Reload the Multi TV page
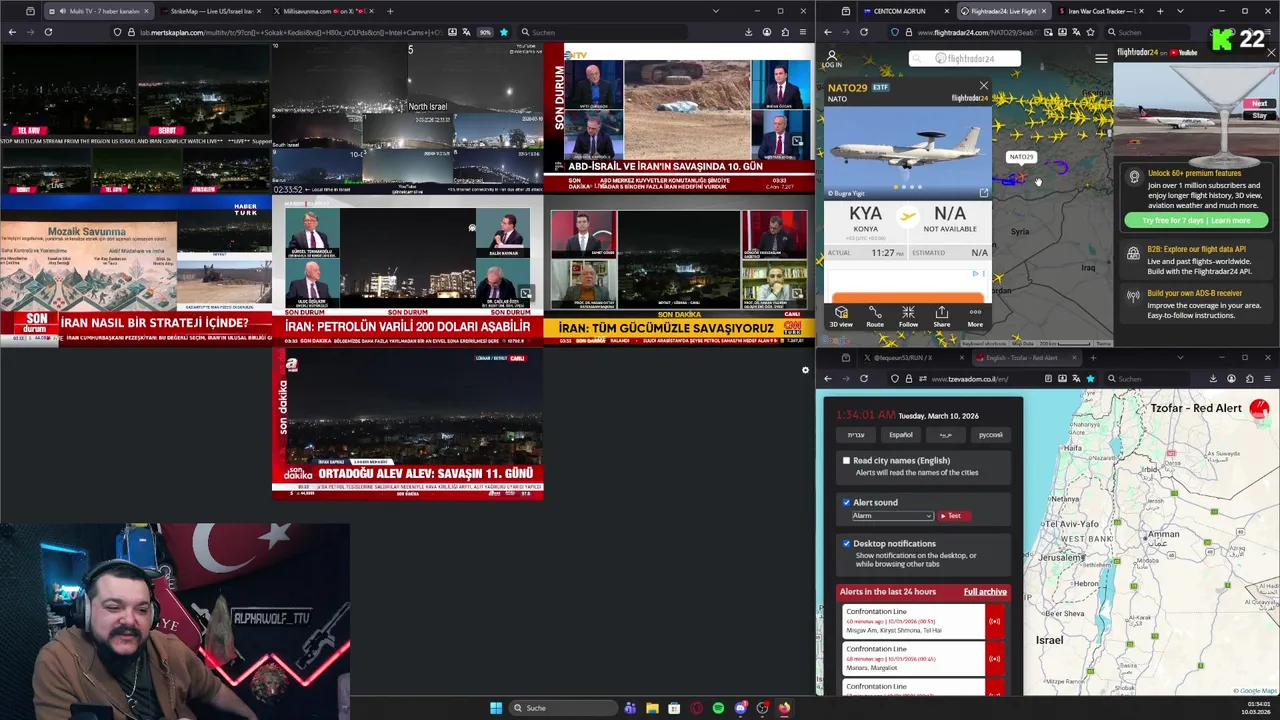 pos(48,32)
